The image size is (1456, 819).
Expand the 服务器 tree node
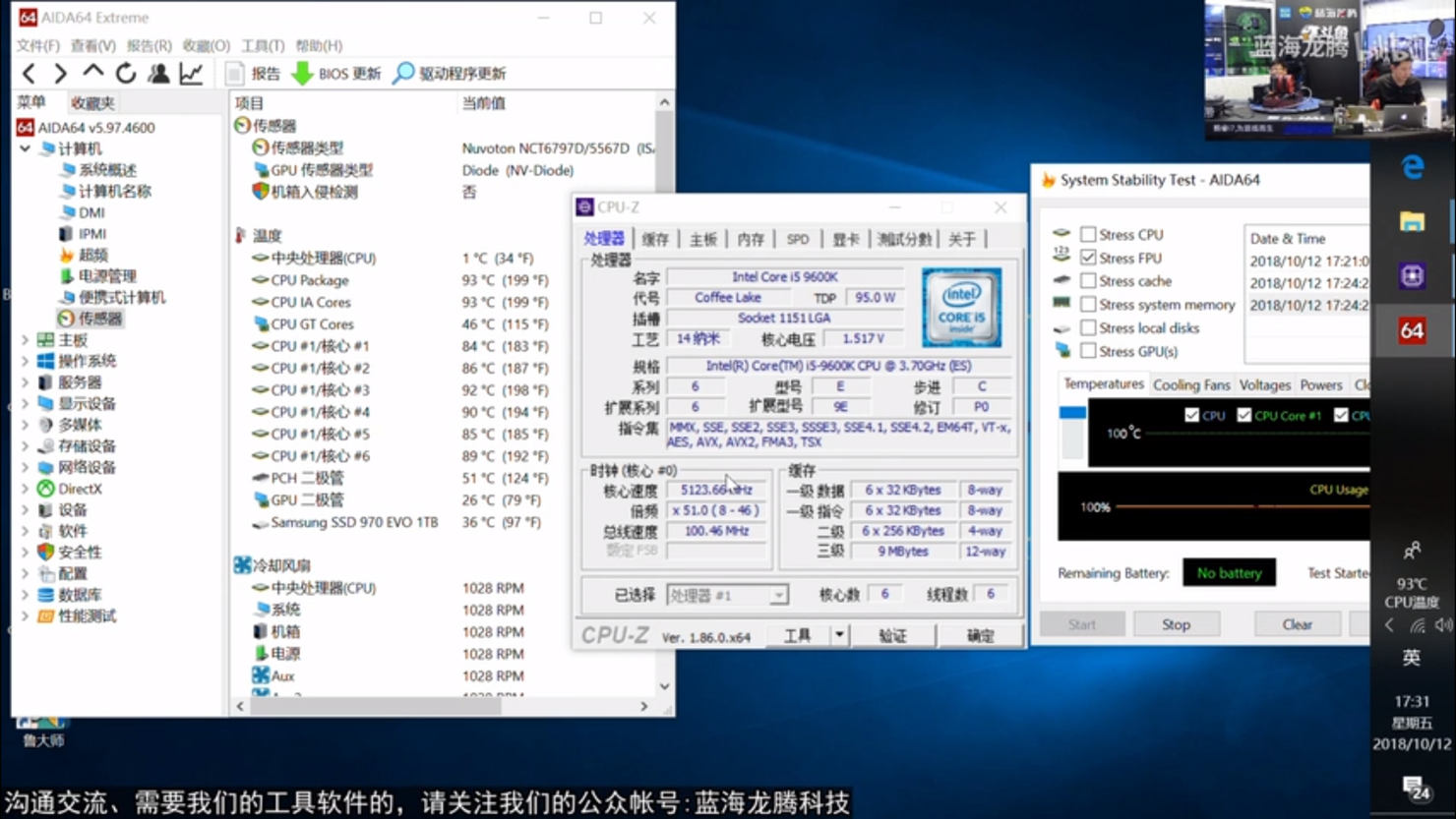[x=26, y=382]
